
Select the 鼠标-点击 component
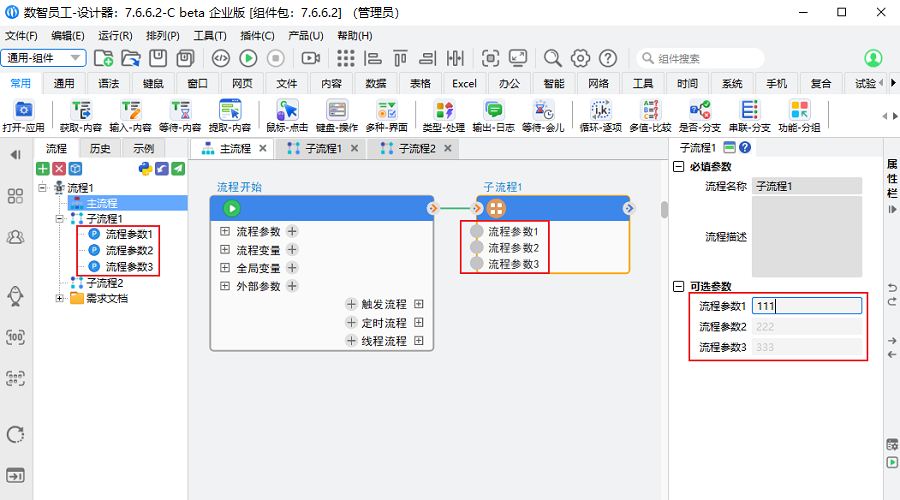(288, 110)
